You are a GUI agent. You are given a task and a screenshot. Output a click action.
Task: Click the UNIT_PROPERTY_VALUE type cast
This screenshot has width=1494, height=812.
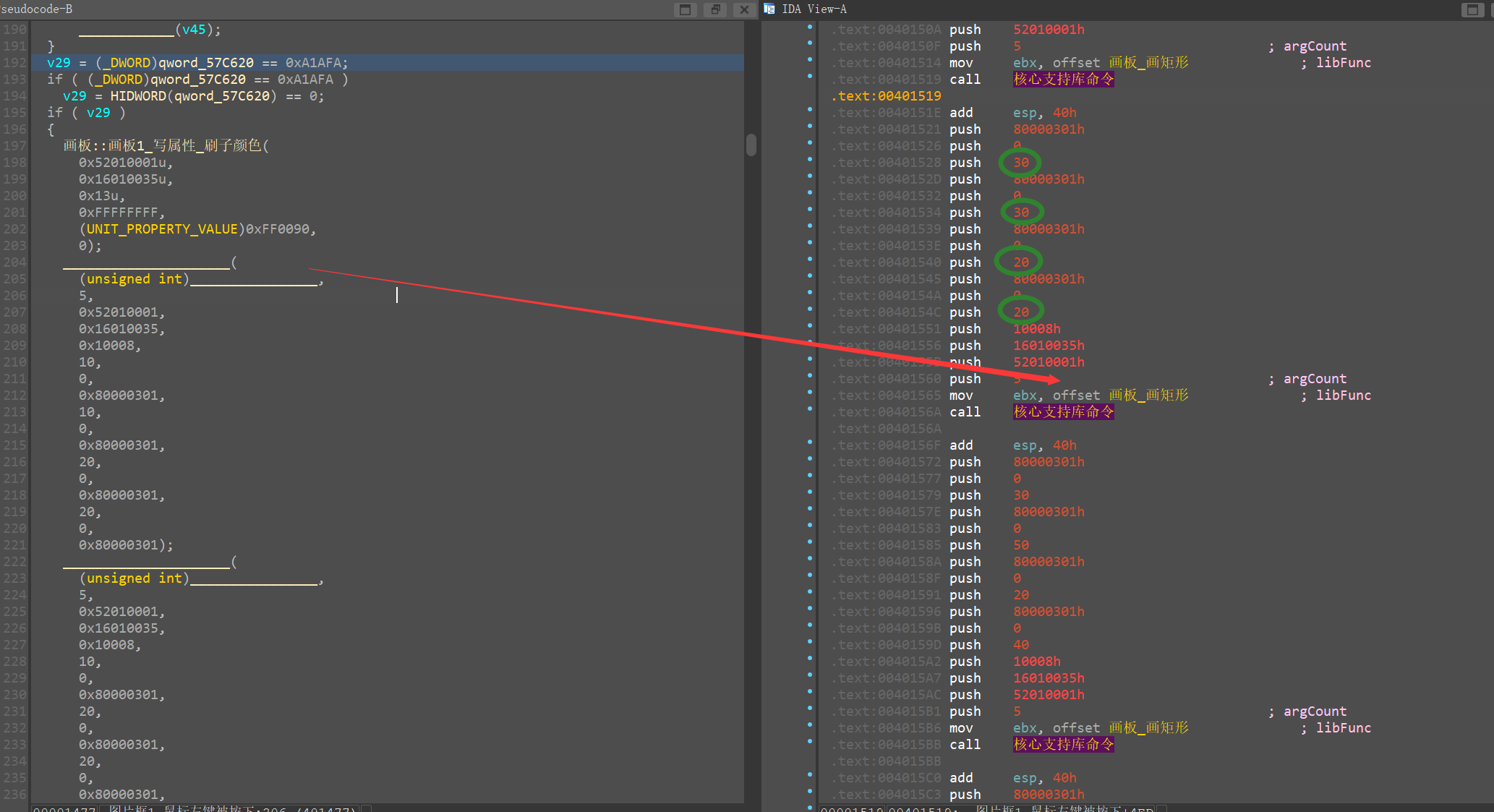click(162, 229)
